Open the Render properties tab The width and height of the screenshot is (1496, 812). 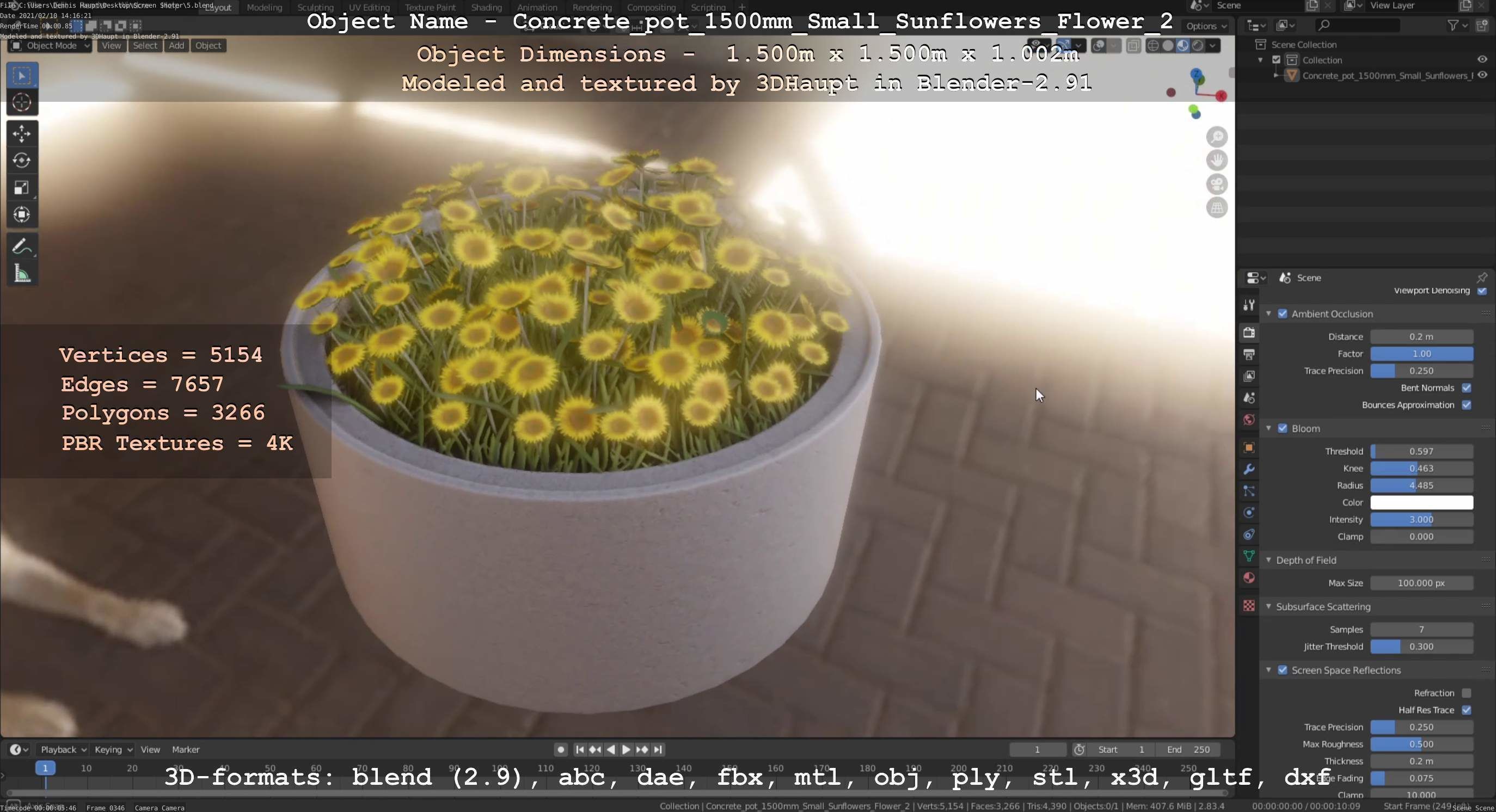pyautogui.click(x=1249, y=333)
